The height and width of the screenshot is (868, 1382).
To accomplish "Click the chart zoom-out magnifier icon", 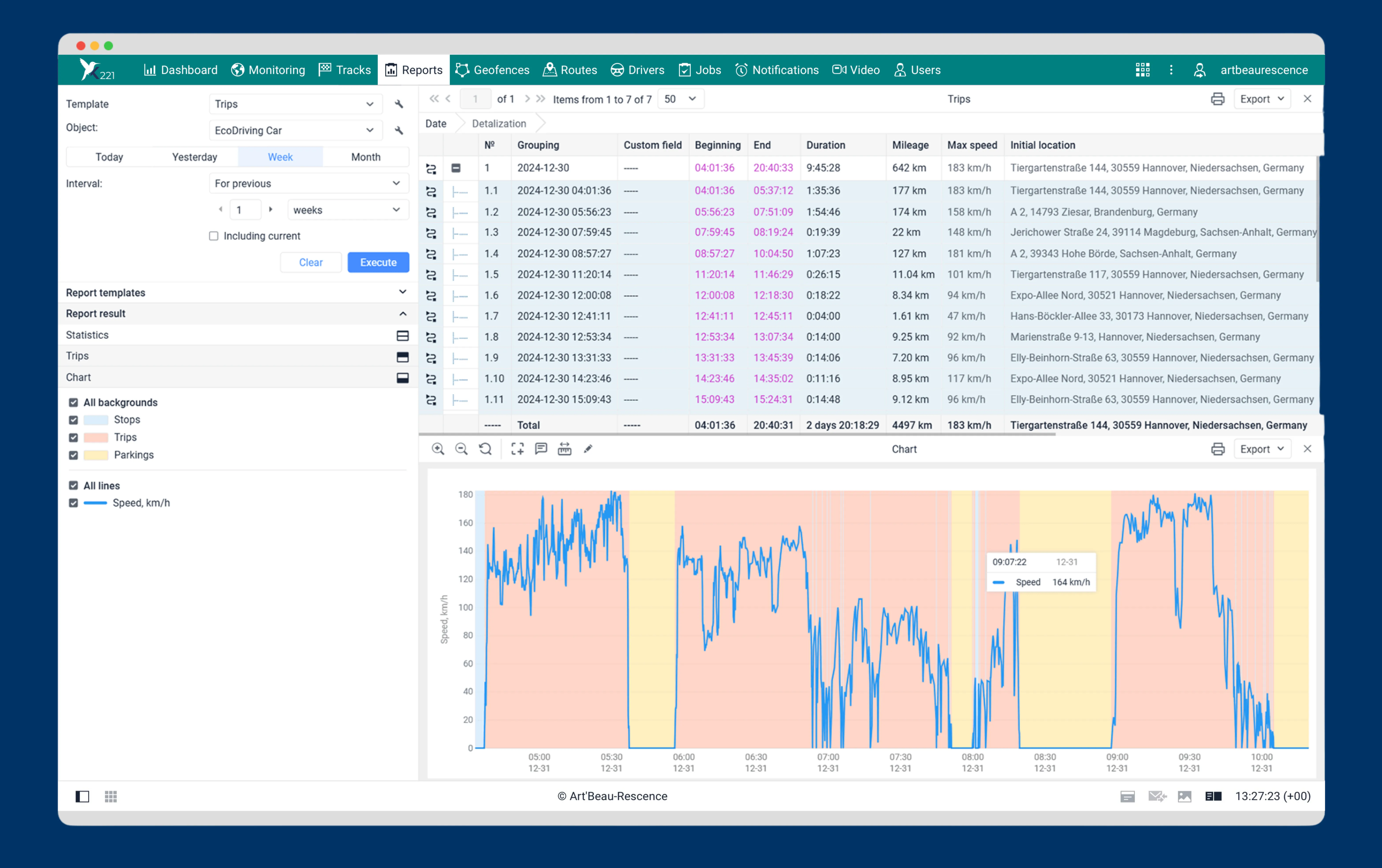I will tap(461, 449).
